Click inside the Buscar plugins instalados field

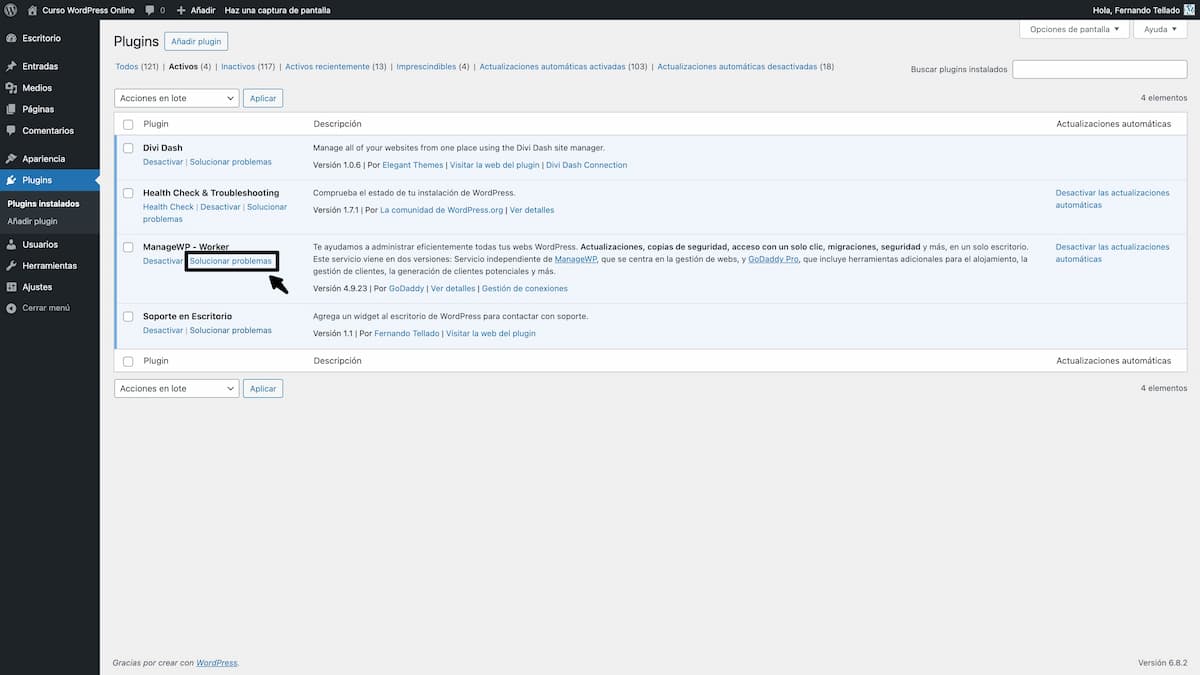(x=1098, y=68)
